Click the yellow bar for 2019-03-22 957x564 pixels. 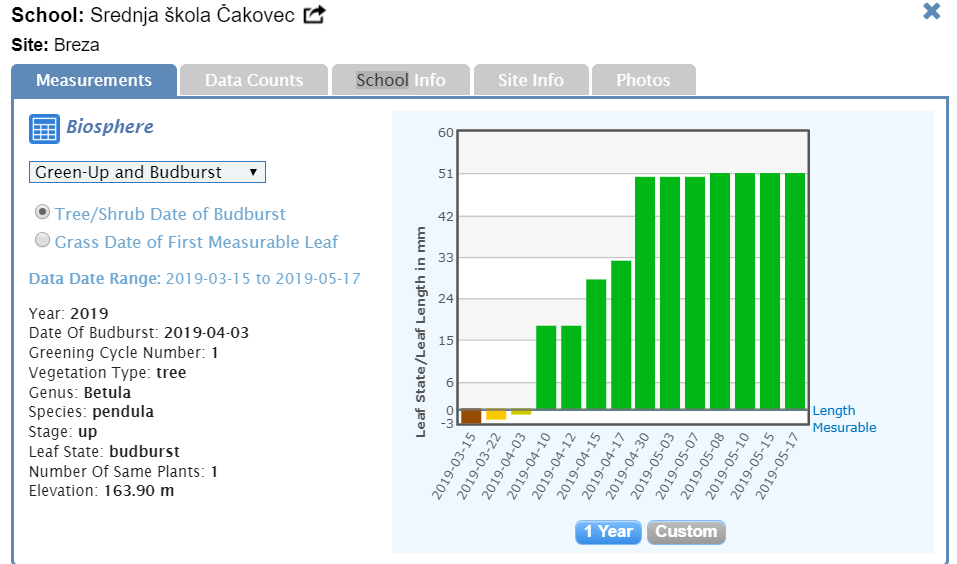tap(496, 415)
